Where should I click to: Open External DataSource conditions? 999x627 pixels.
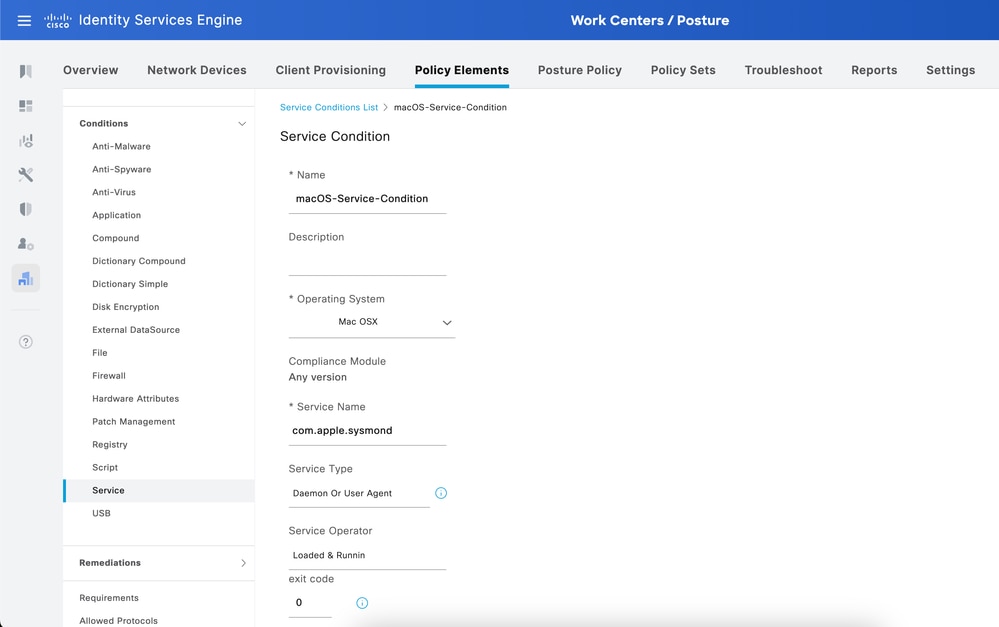tap(136, 330)
